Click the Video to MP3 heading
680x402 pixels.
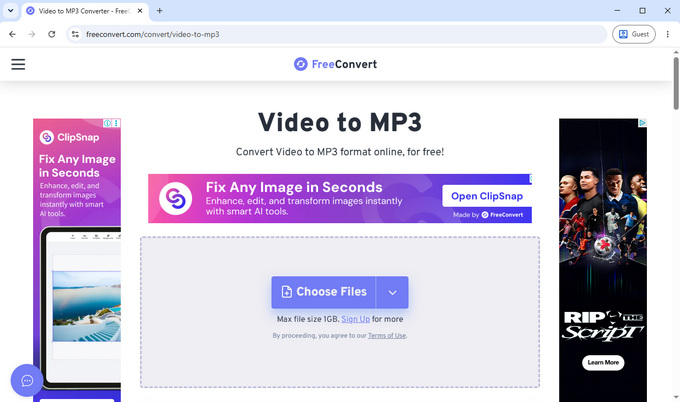click(x=340, y=122)
